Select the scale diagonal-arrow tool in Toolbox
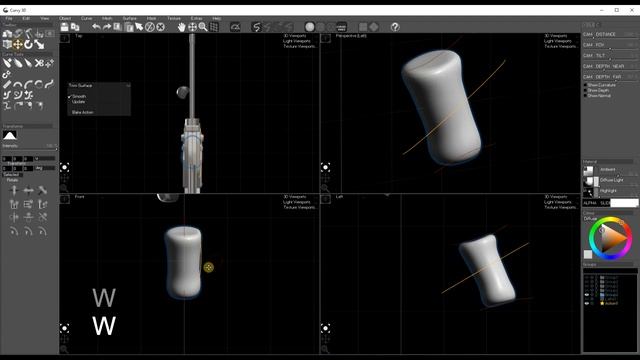 [39, 44]
